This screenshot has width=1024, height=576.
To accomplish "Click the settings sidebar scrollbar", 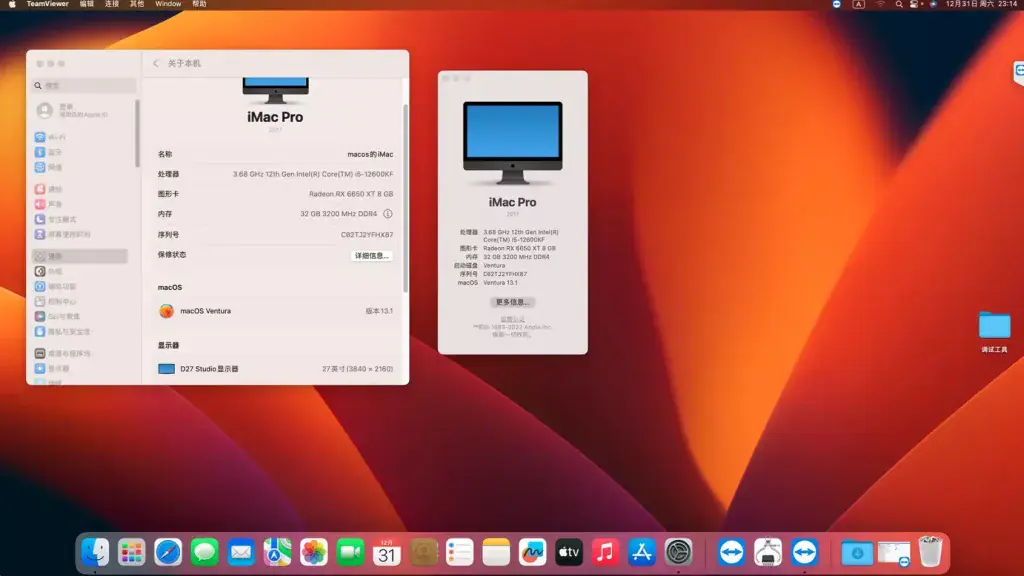I will [x=137, y=133].
